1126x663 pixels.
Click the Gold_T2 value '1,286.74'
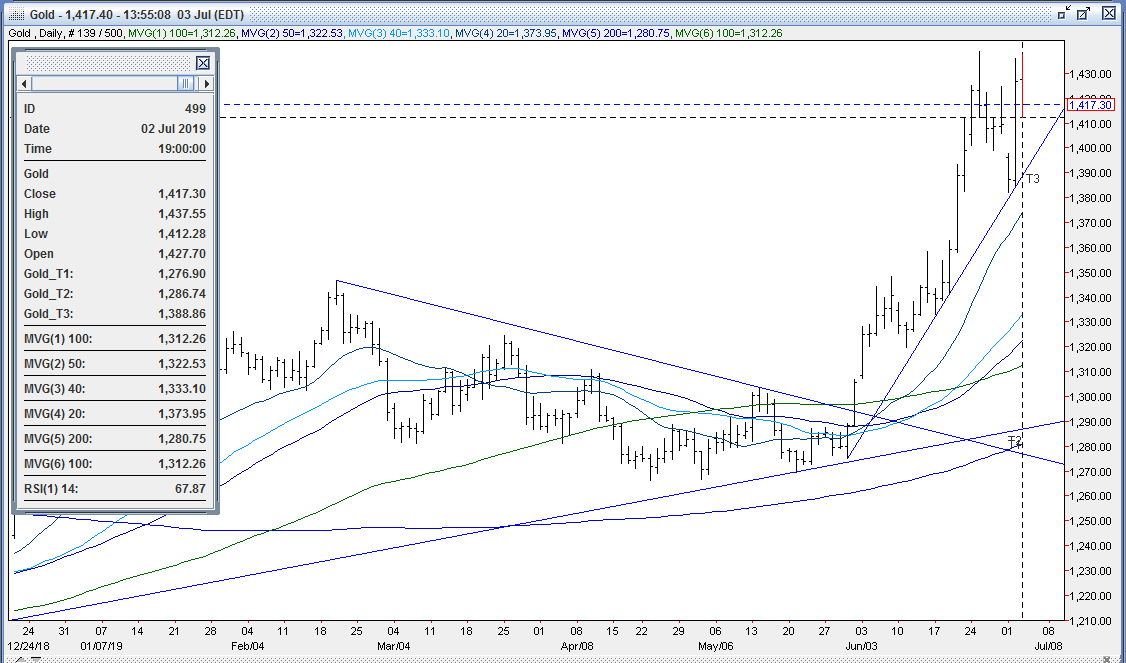pos(182,295)
